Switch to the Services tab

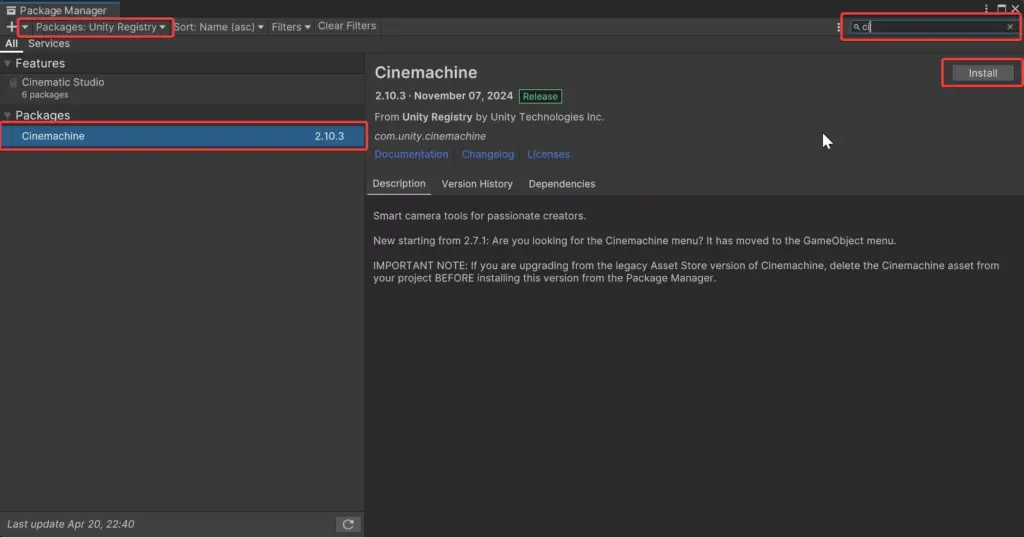tap(49, 44)
